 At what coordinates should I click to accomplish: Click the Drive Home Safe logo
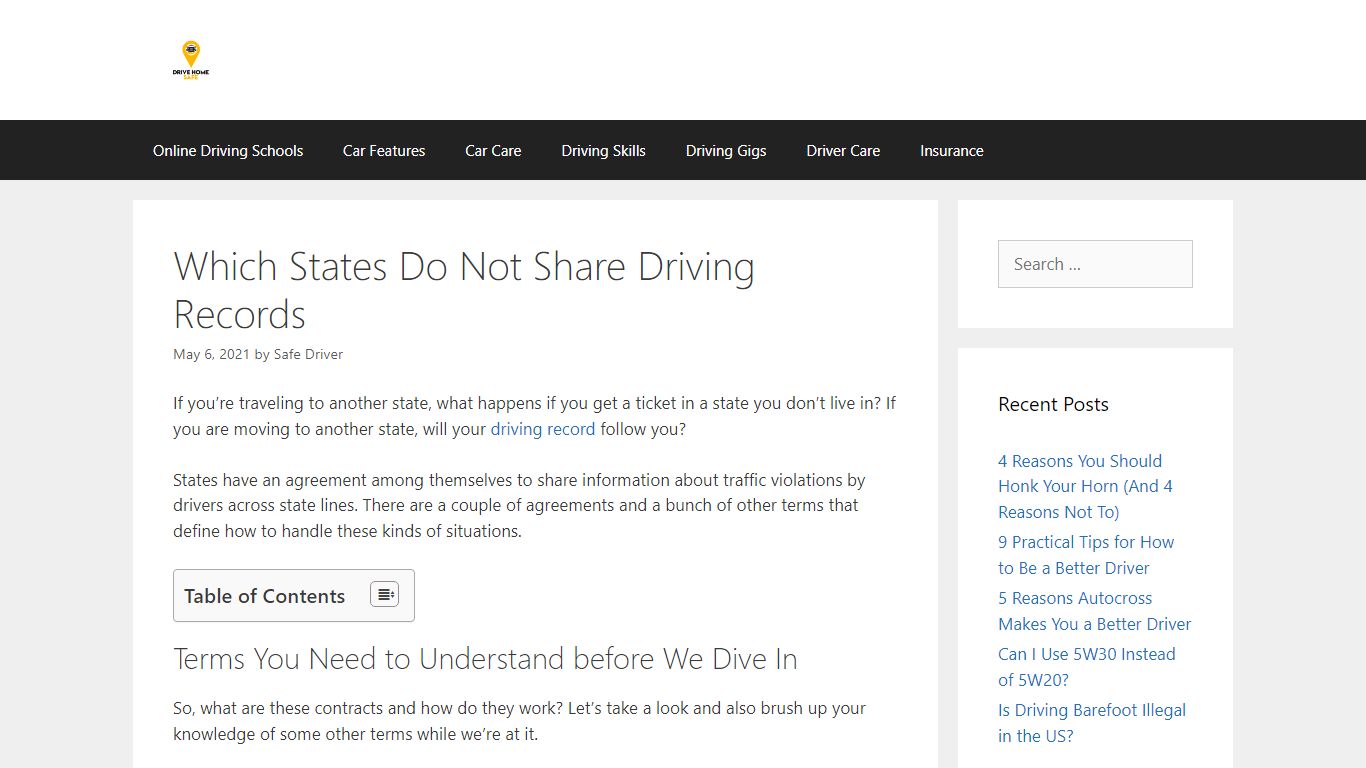point(191,60)
